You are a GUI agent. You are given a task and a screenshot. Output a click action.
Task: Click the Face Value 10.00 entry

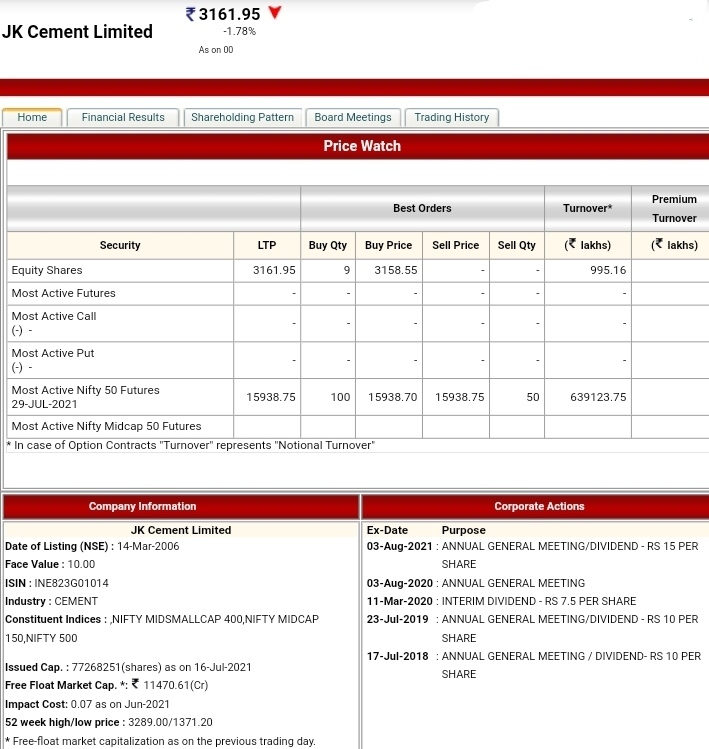(x=50, y=565)
